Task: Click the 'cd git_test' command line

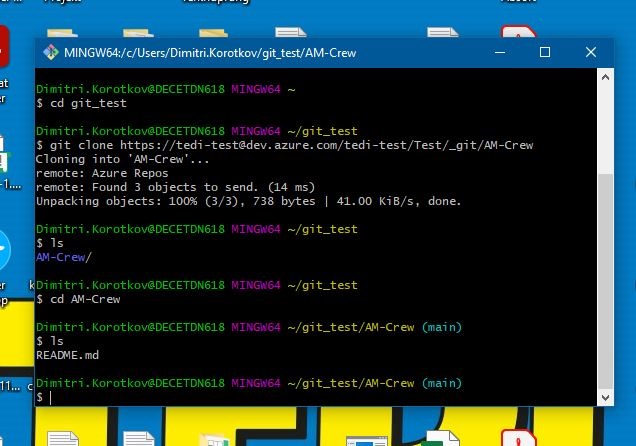Action: pyautogui.click(x=81, y=103)
